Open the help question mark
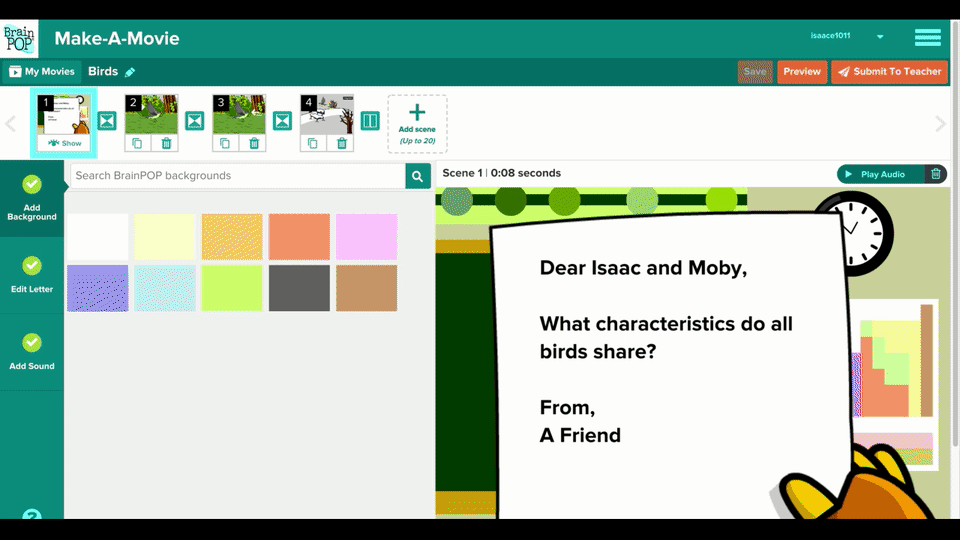The width and height of the screenshot is (960, 540). coord(32,514)
